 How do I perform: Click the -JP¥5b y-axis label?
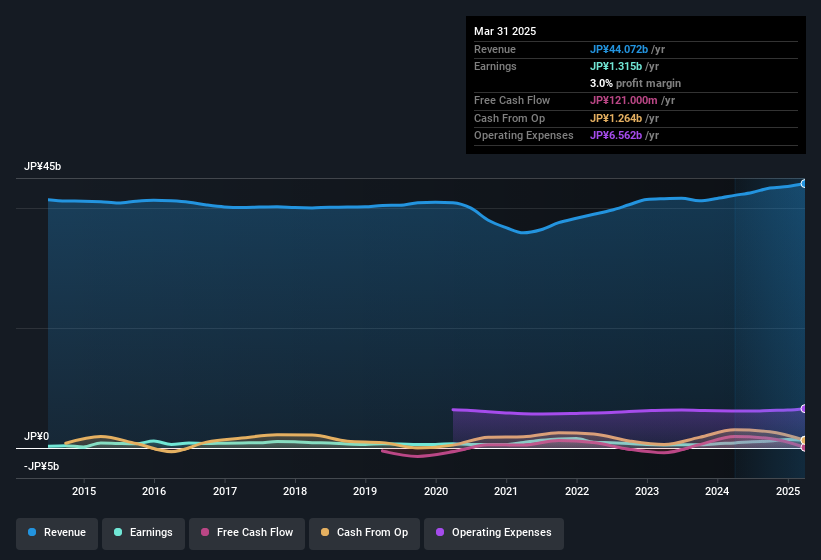click(41, 466)
